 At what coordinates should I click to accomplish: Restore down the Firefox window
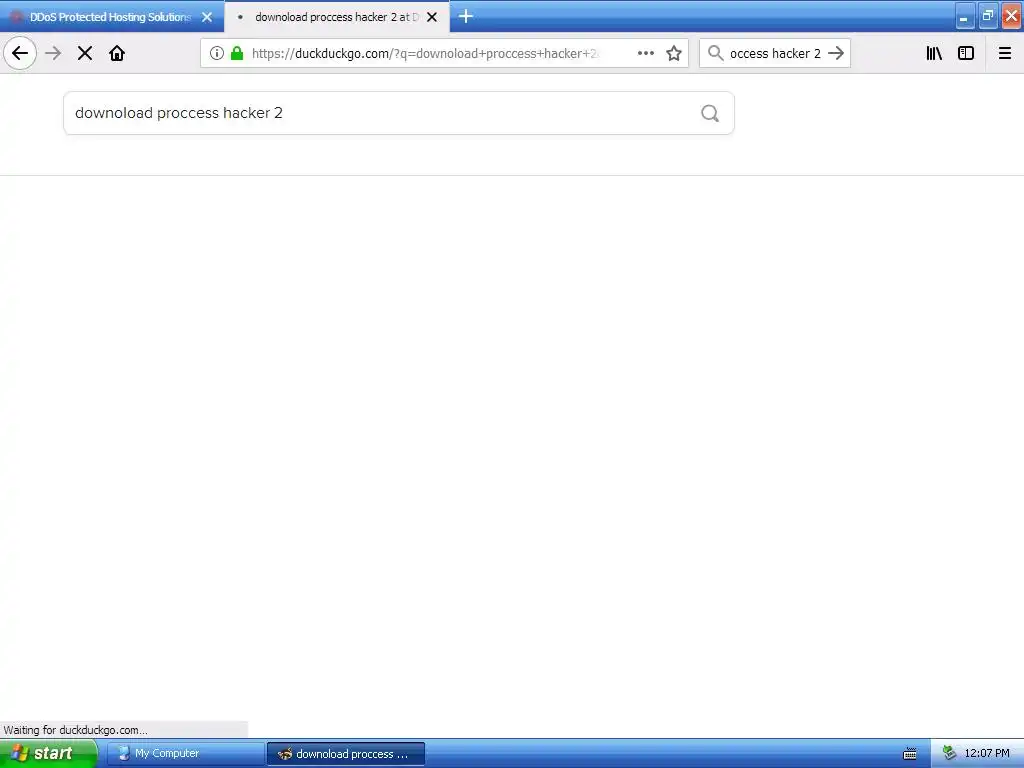point(988,16)
